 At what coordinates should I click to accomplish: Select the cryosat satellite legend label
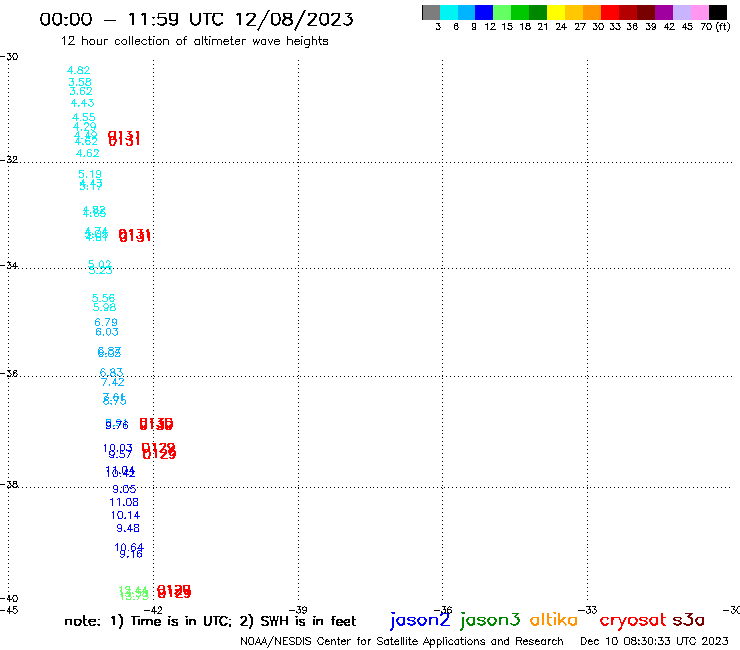pos(633,620)
